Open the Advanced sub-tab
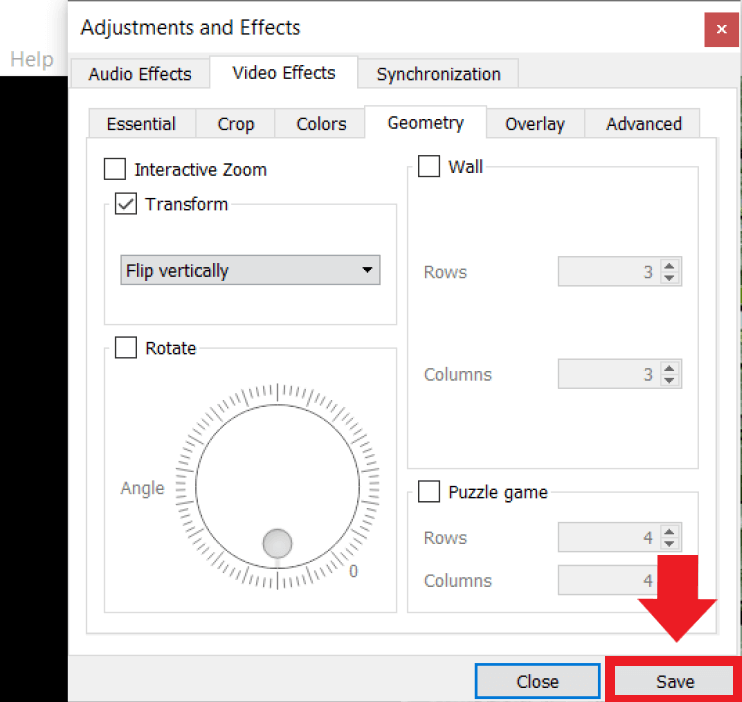The image size is (742, 702). (643, 124)
